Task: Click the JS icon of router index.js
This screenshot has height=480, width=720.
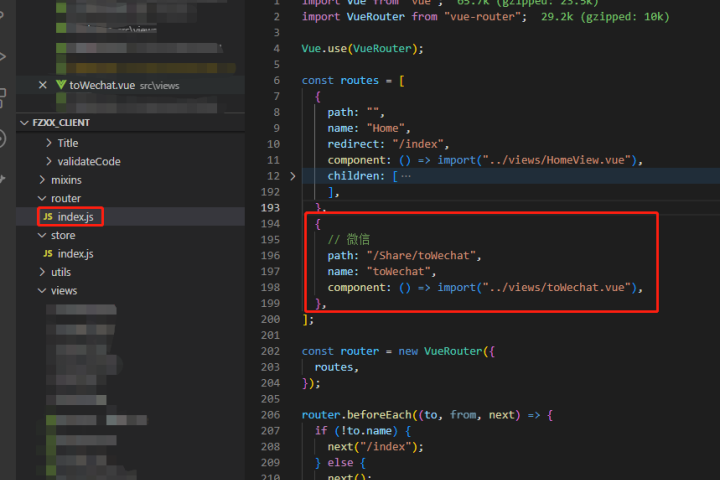Action: (47, 217)
